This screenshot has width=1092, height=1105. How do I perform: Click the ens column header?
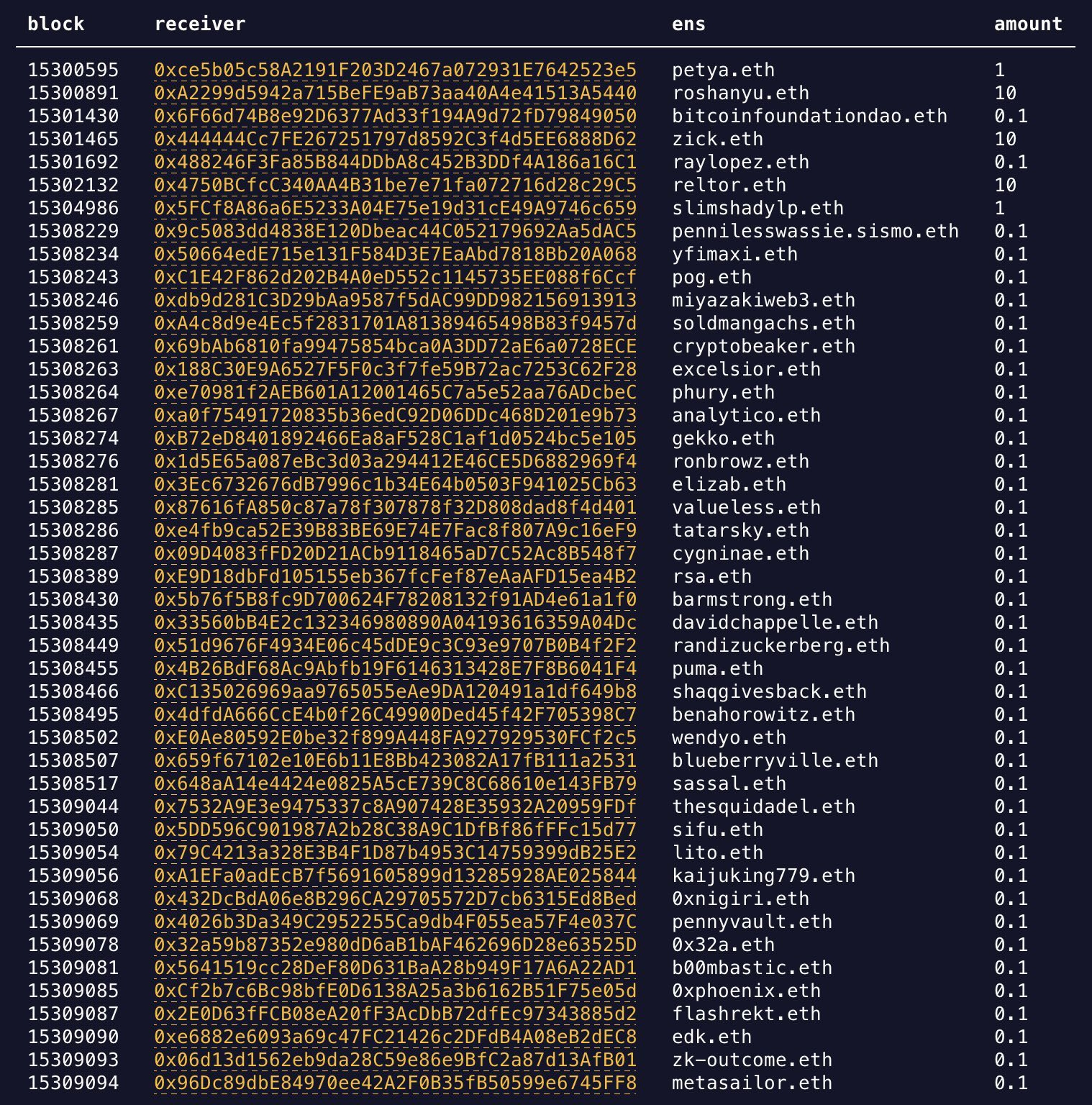(688, 24)
